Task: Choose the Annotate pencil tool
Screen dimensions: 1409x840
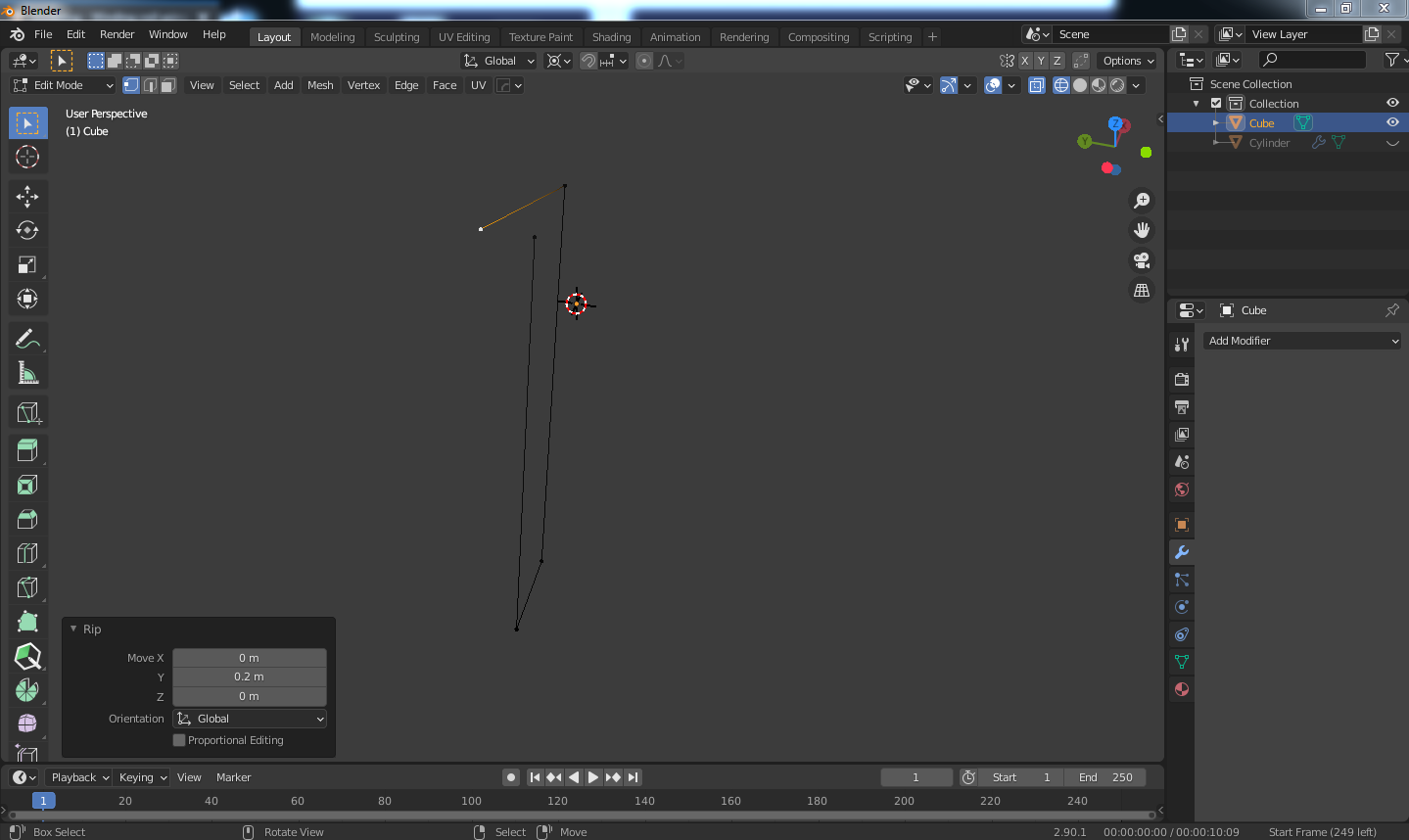Action: coord(27,339)
